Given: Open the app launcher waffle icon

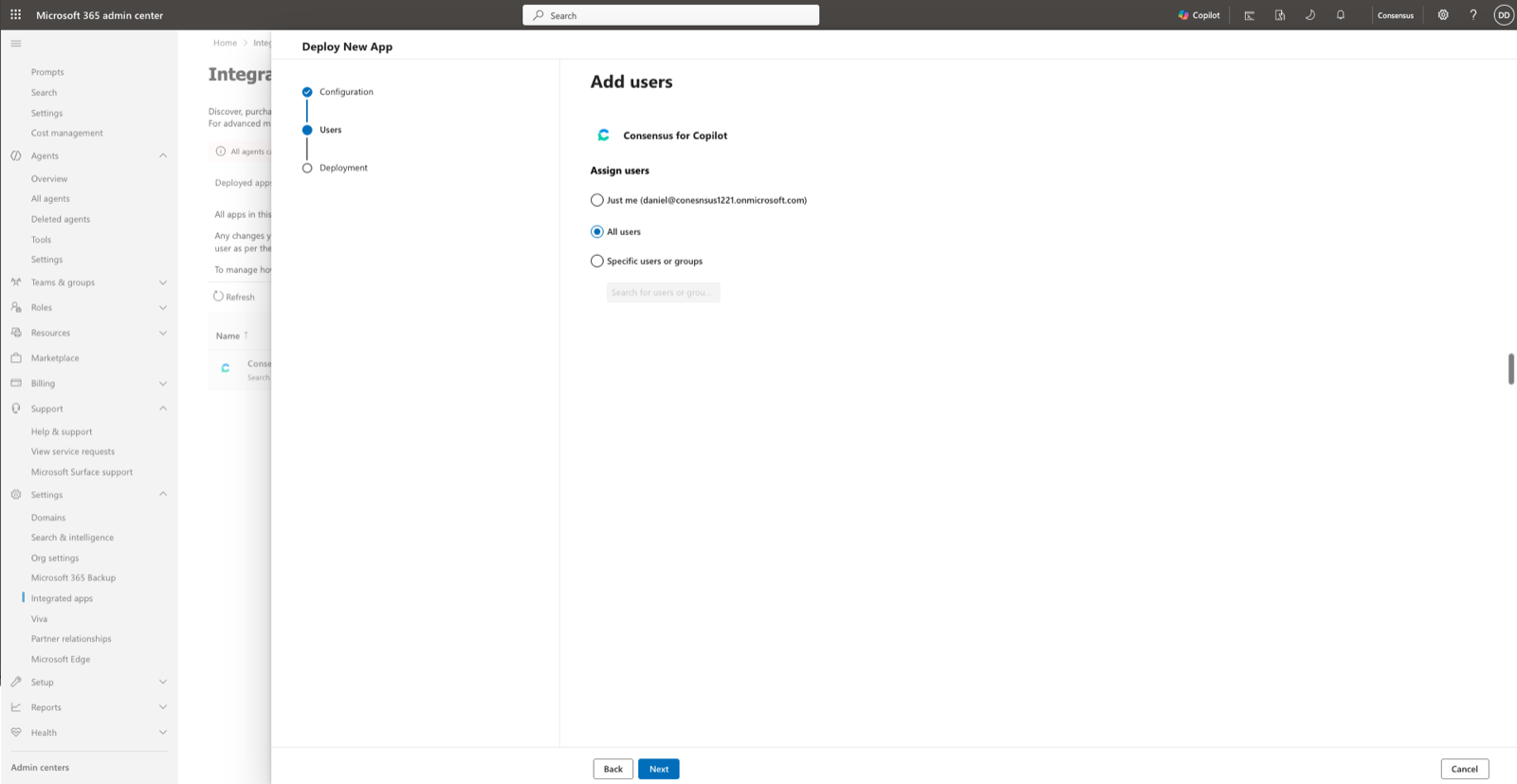Looking at the screenshot, I should [x=15, y=15].
